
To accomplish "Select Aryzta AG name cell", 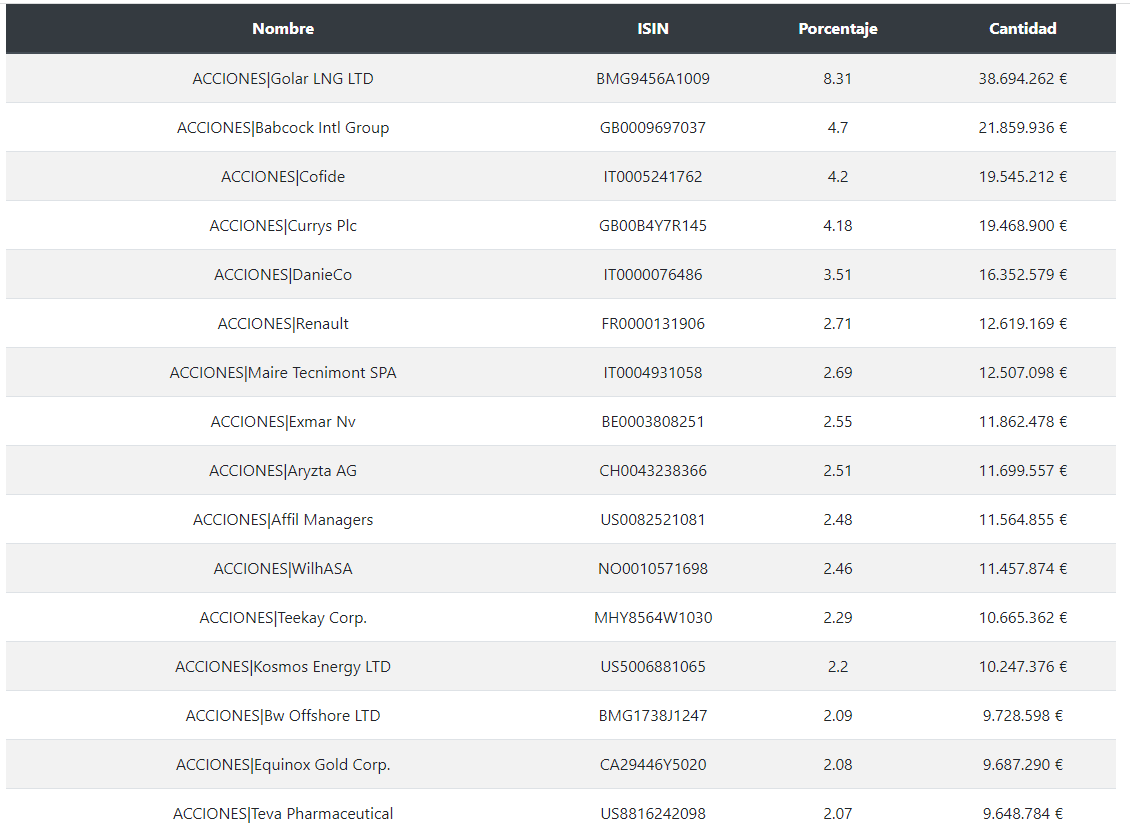I will tap(283, 470).
